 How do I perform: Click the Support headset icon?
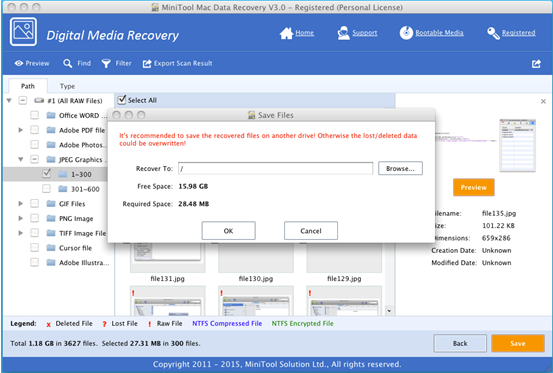[x=343, y=33]
